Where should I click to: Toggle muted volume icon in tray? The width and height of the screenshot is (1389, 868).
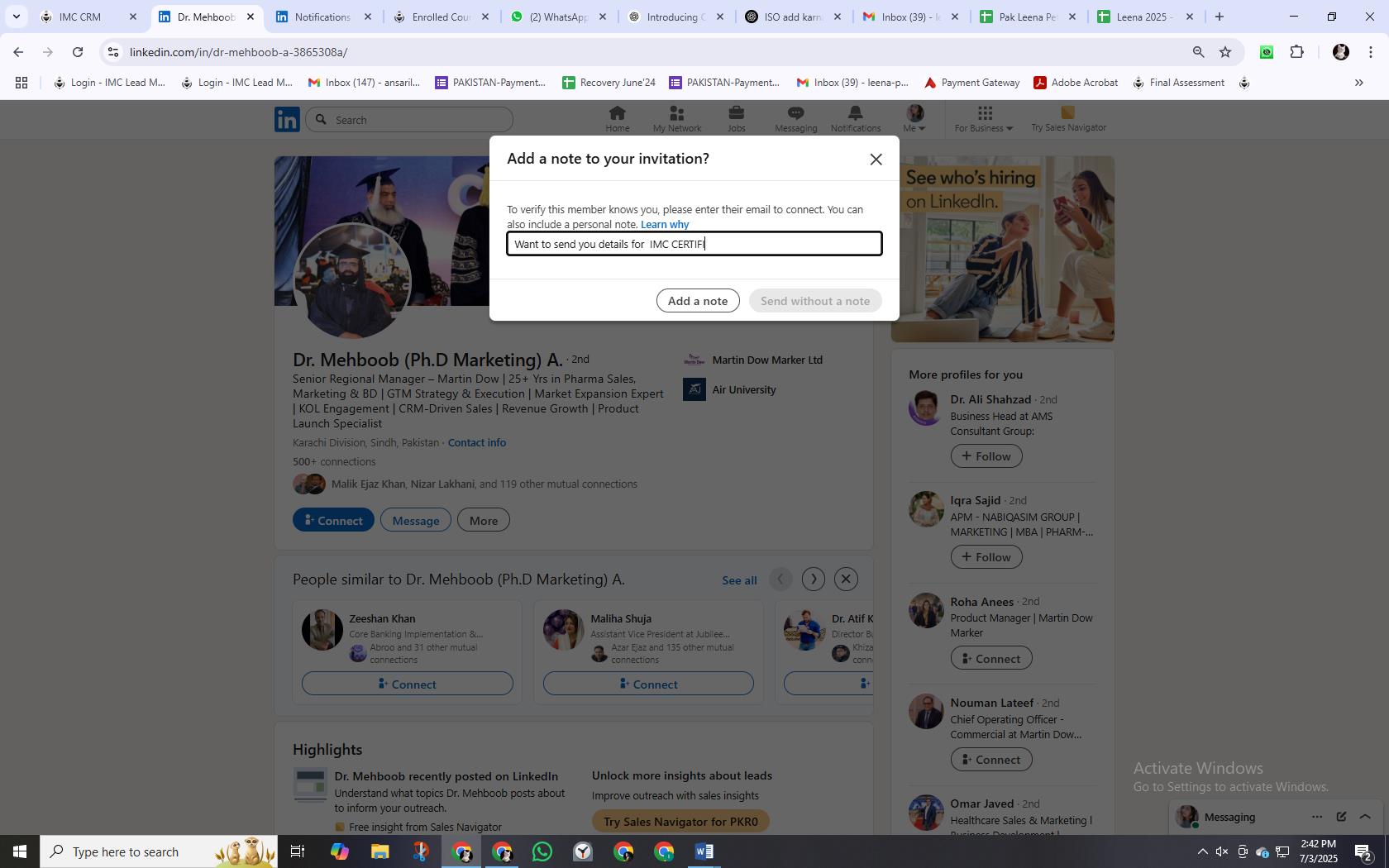coord(1222,851)
